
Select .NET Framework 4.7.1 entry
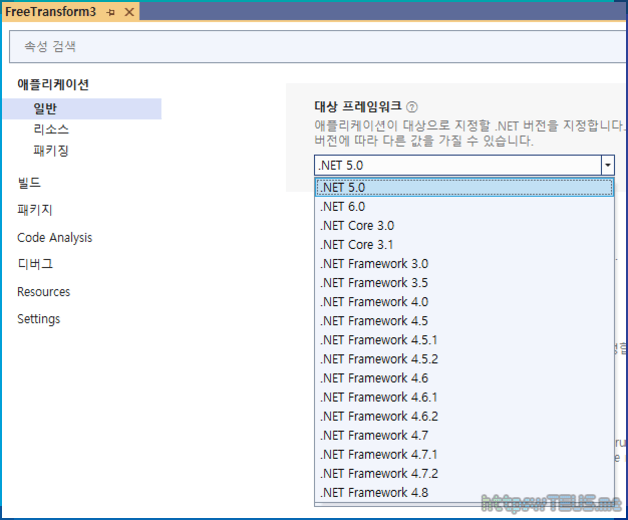coord(464,455)
